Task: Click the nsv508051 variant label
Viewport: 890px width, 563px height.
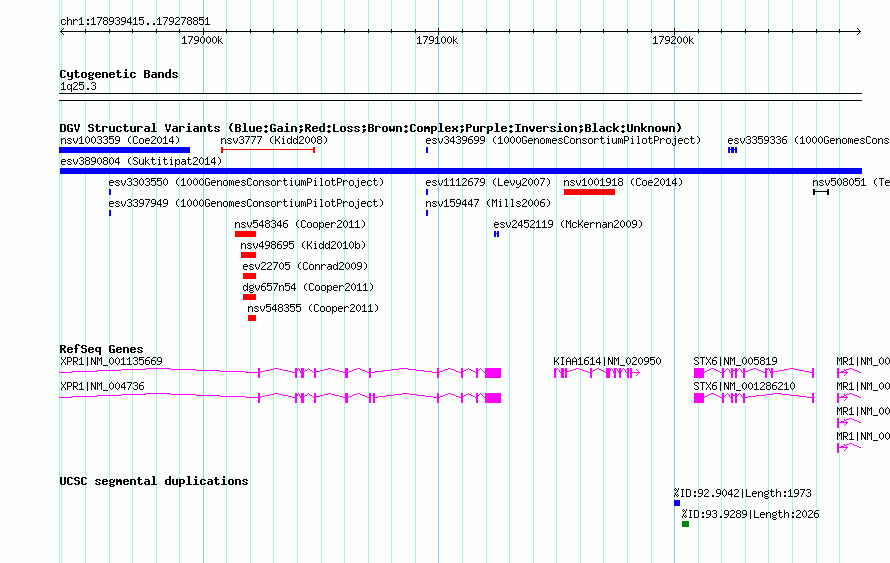Action: point(851,182)
